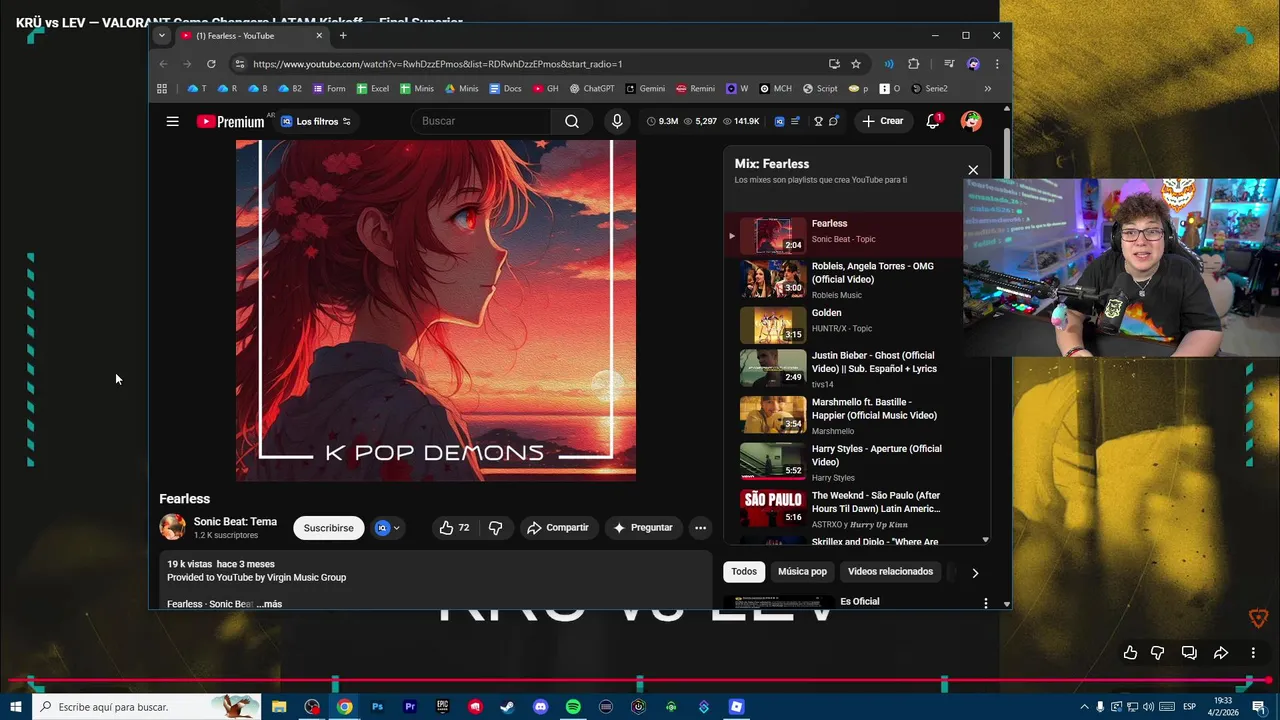Open the YouTube hamburger guide menu

coord(172,121)
